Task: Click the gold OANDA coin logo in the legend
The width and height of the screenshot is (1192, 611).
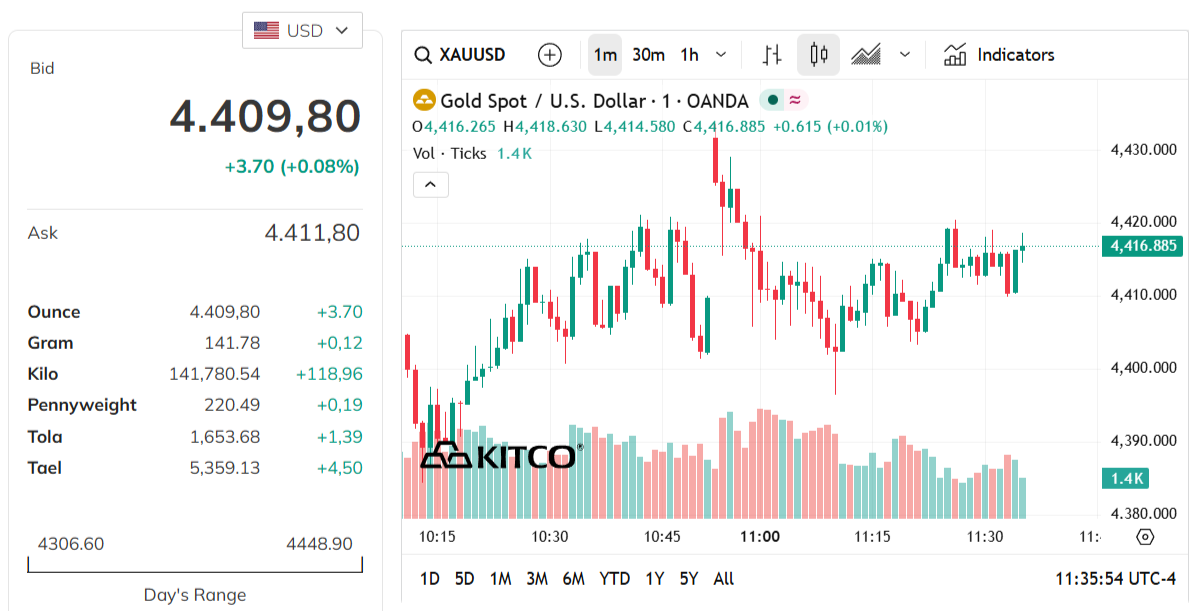Action: (424, 100)
